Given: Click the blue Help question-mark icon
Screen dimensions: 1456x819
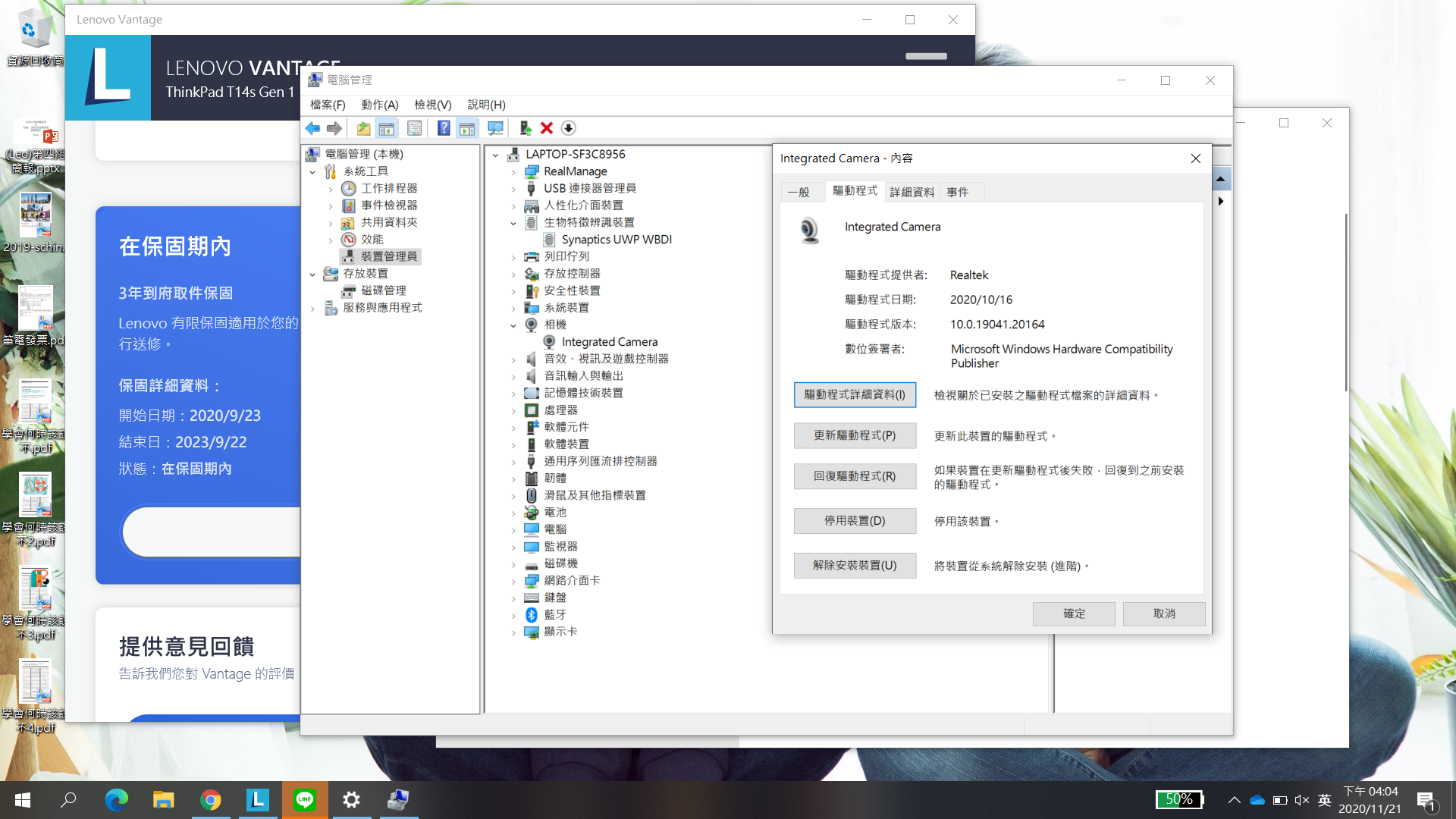Looking at the screenshot, I should pyautogui.click(x=444, y=128).
